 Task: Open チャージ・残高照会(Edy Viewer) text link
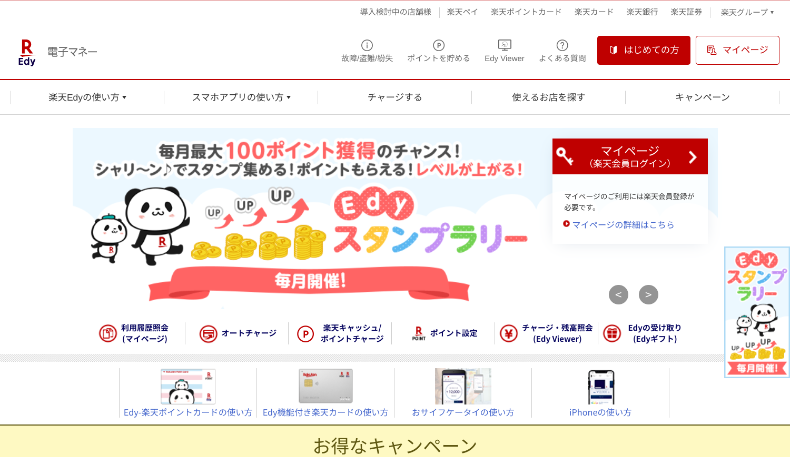(x=557, y=333)
